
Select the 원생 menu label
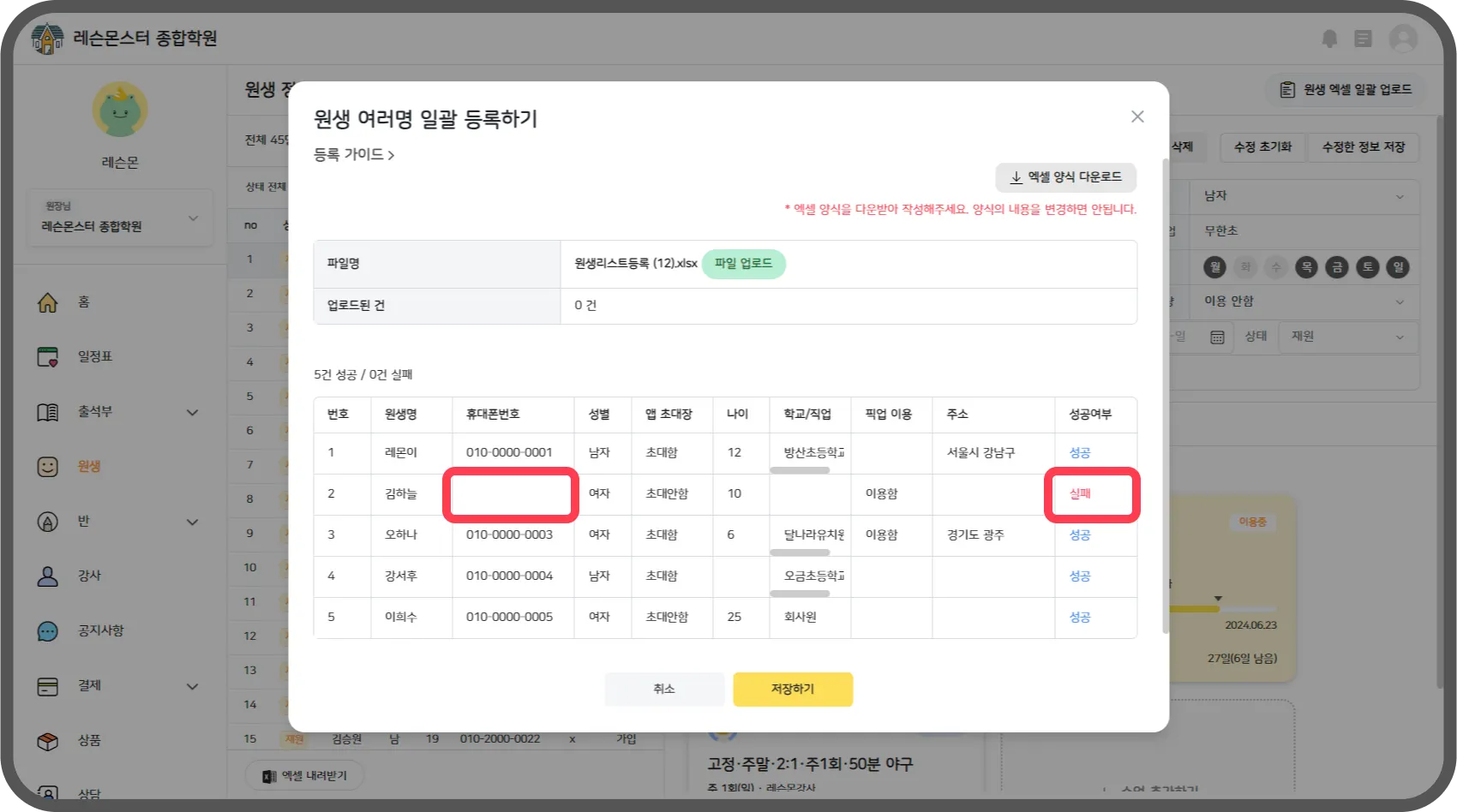pyautogui.click(x=89, y=466)
